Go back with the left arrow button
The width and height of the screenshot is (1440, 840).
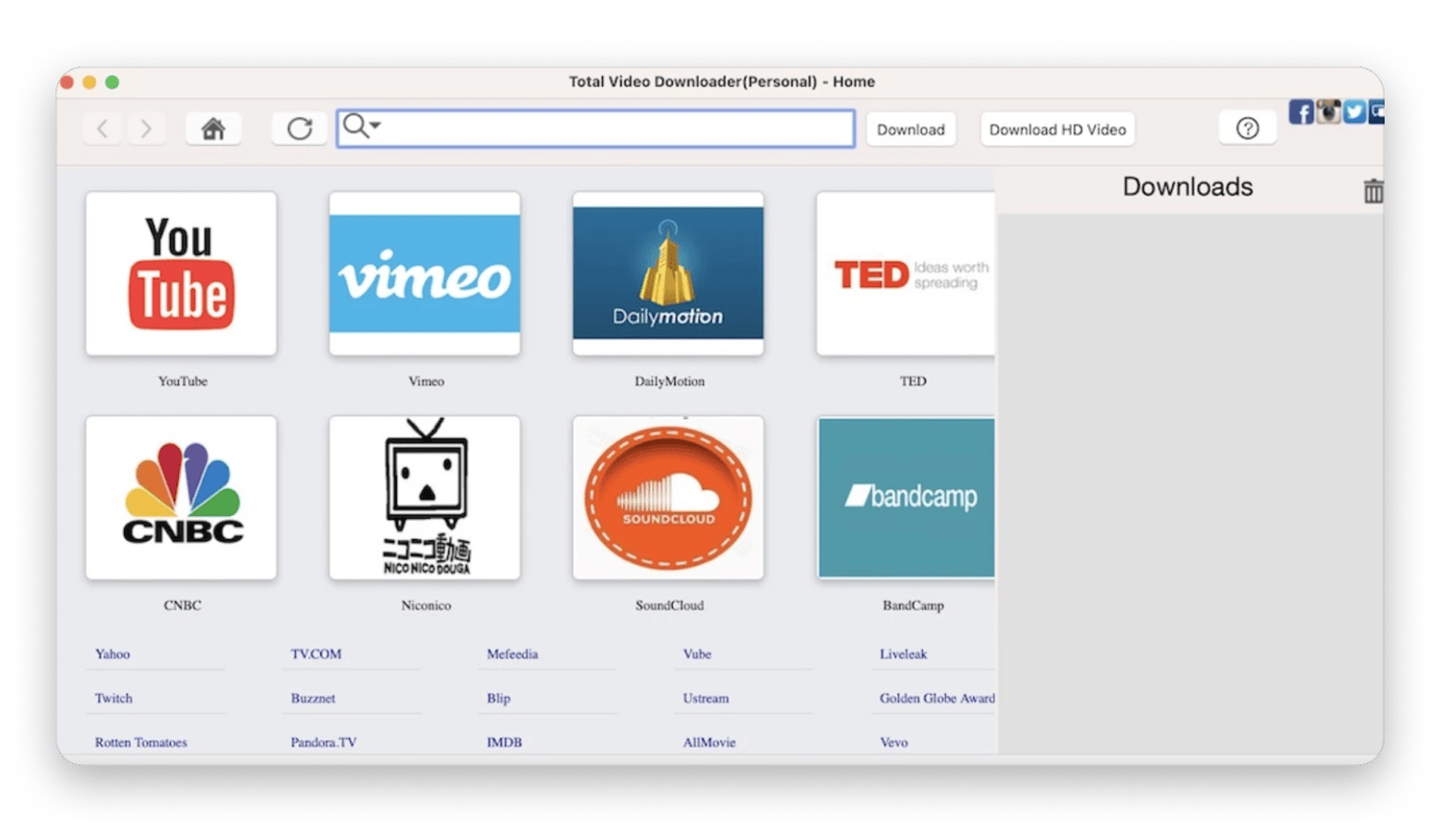[103, 128]
